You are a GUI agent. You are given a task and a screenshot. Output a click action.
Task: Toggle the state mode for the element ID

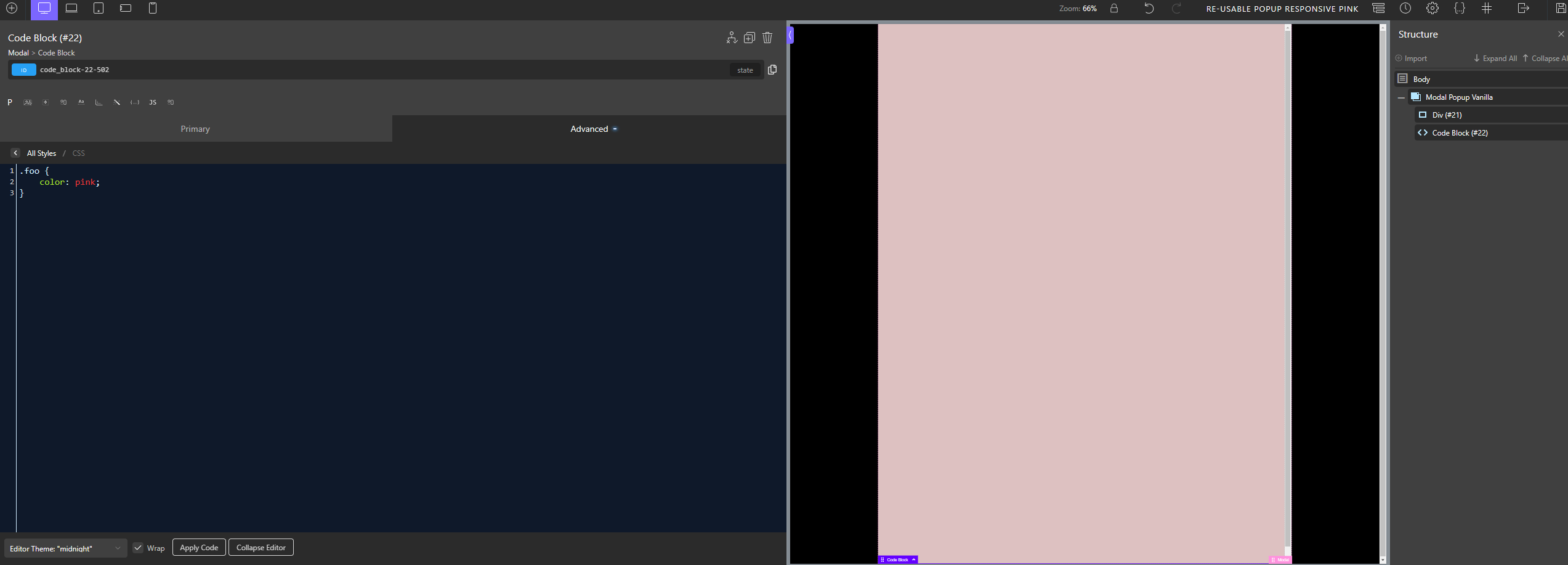point(745,70)
